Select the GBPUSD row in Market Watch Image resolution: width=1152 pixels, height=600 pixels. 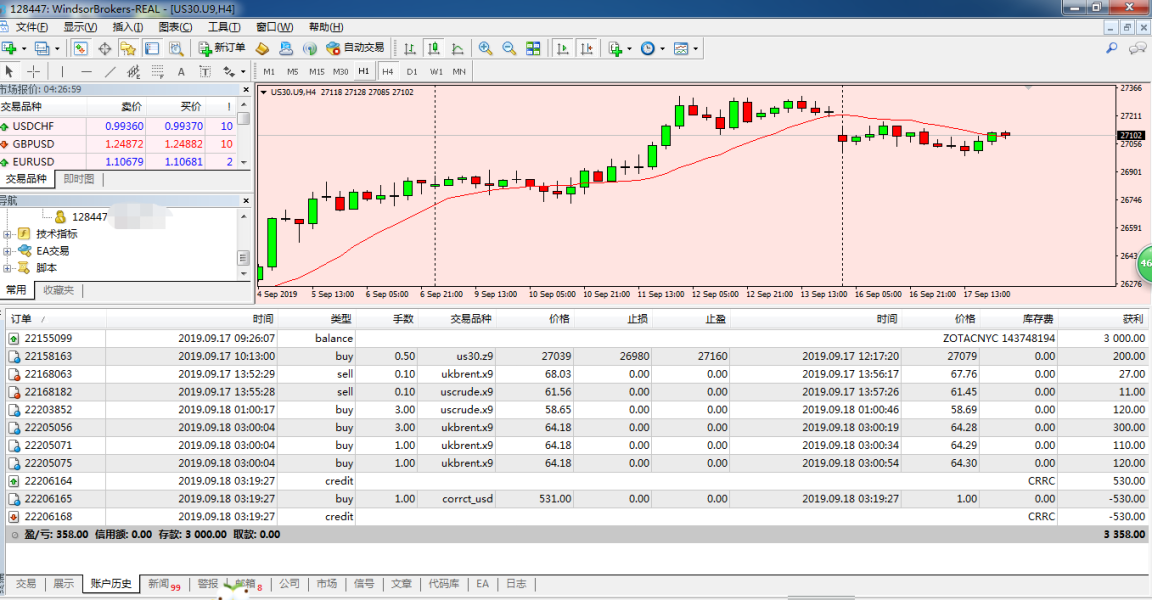click(34, 144)
